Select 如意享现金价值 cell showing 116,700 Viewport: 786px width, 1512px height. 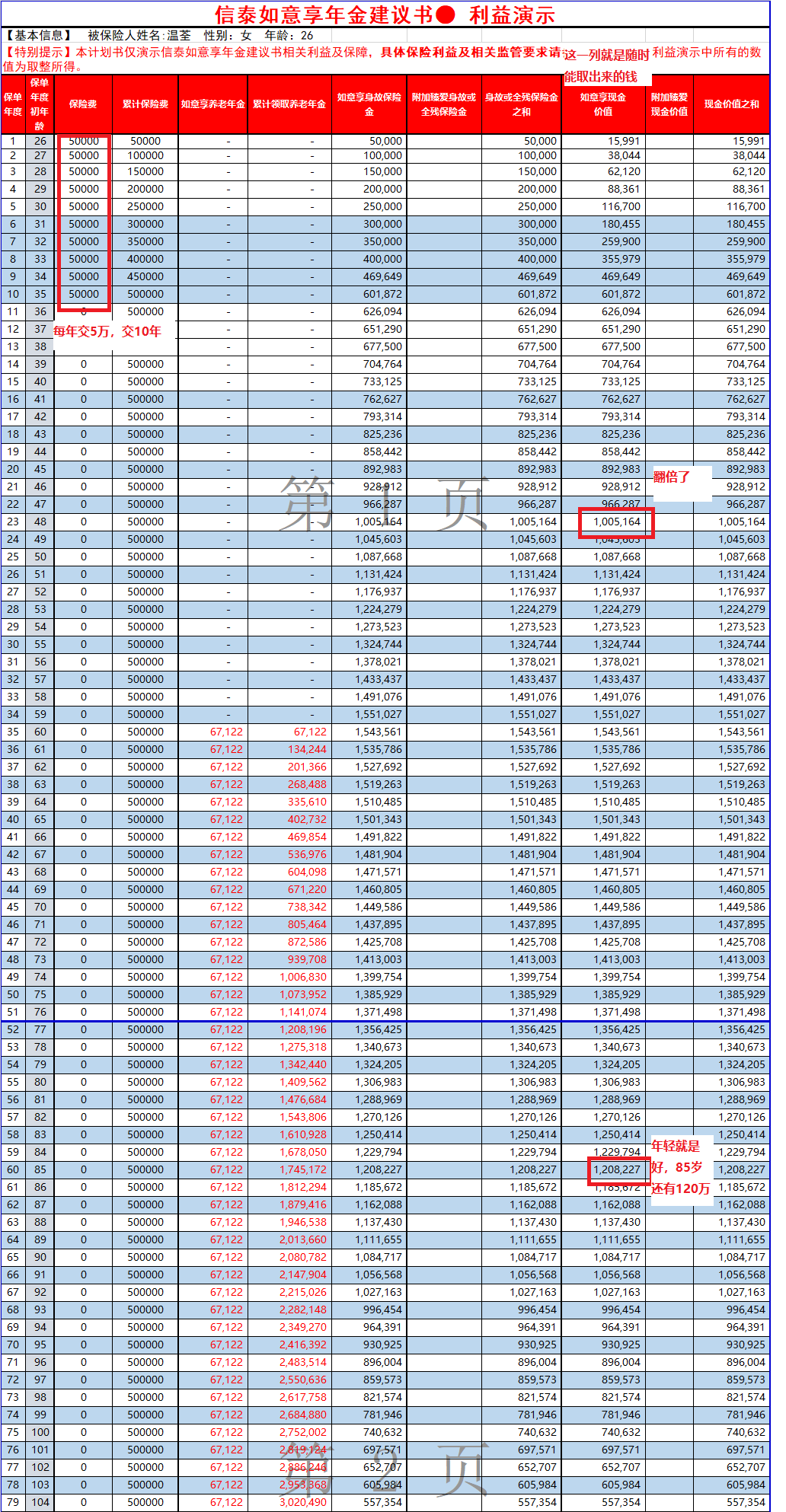(x=603, y=206)
